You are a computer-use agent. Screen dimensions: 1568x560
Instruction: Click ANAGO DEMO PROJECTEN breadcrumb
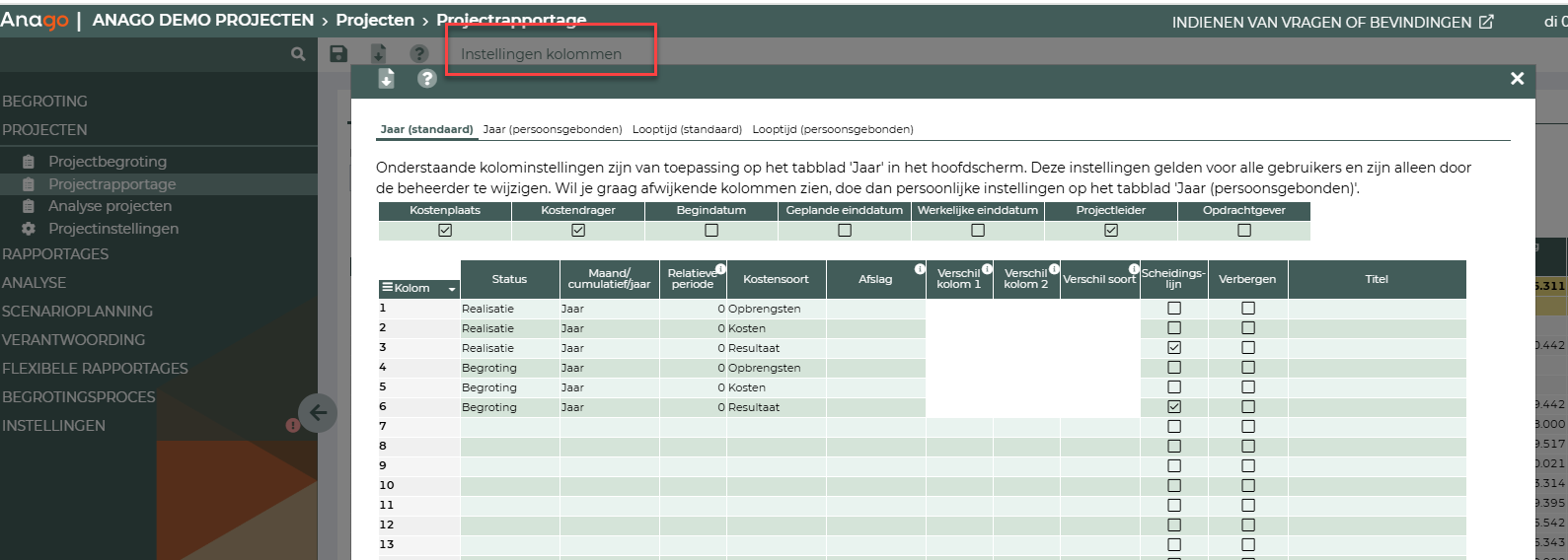click(x=203, y=20)
